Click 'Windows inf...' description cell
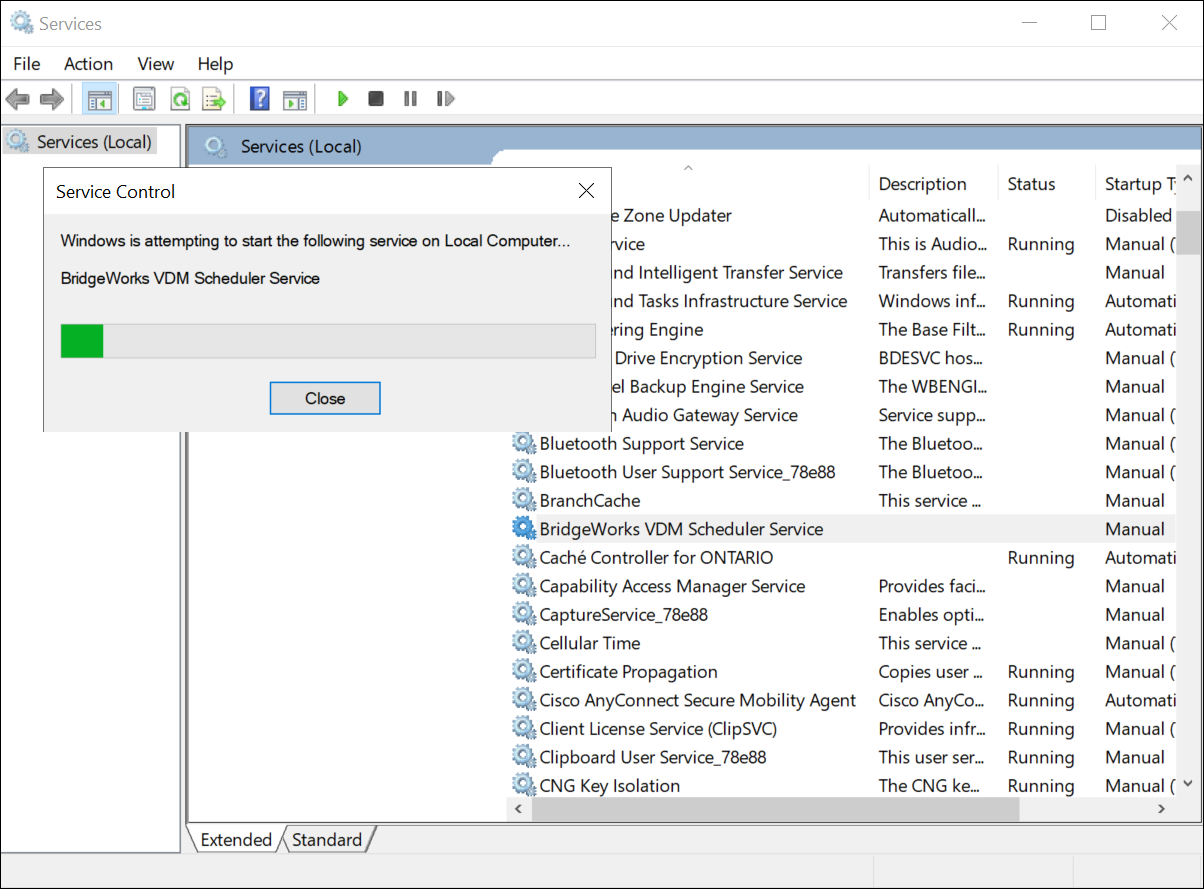Screen dimensions: 1204x889 [x=931, y=301]
